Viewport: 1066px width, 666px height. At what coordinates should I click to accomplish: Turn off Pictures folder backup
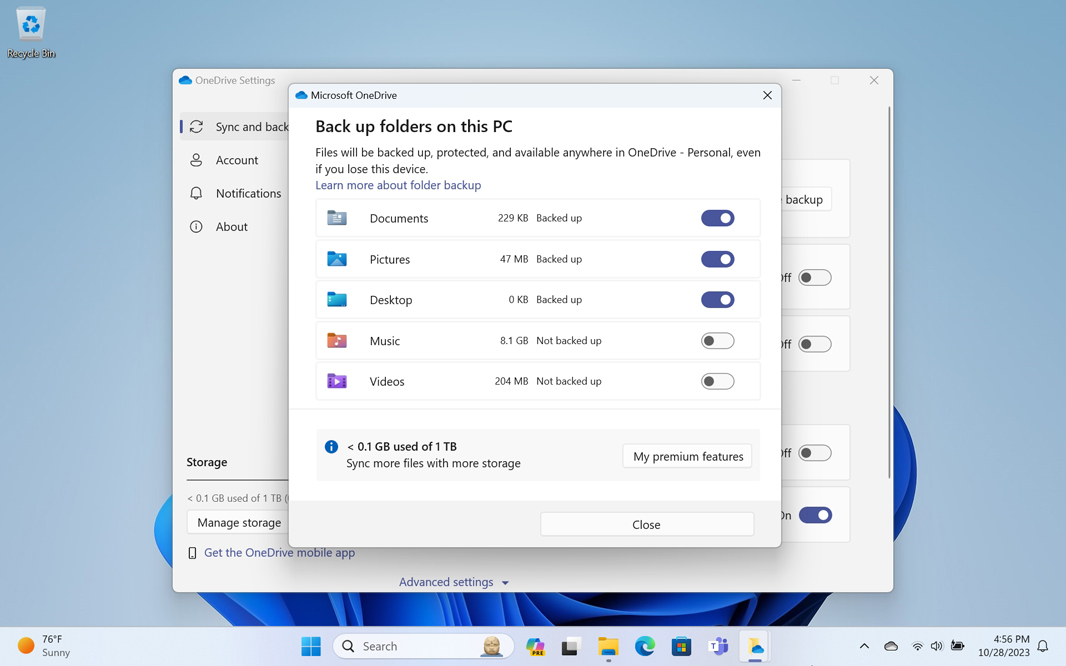coord(717,259)
